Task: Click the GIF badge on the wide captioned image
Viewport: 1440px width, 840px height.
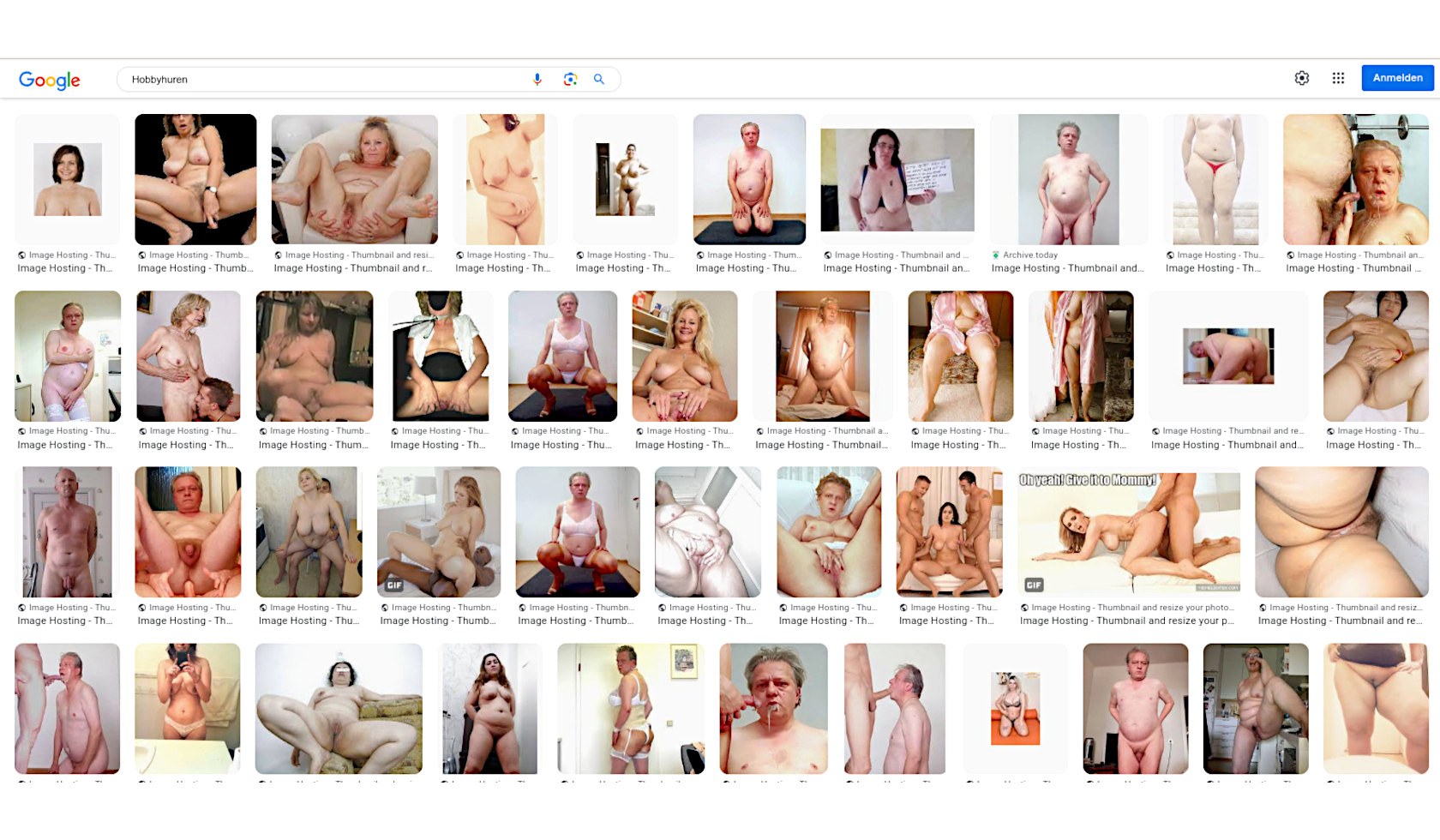Action: (1034, 585)
